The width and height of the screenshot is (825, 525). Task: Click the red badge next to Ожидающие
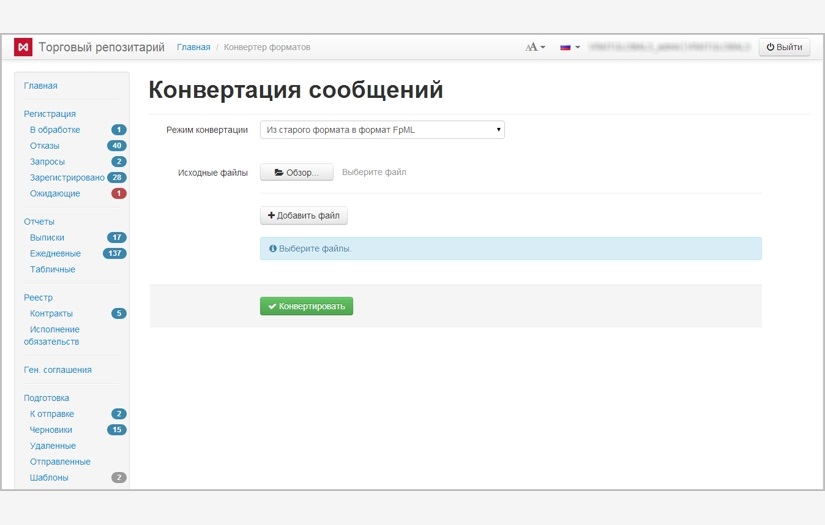coord(119,193)
